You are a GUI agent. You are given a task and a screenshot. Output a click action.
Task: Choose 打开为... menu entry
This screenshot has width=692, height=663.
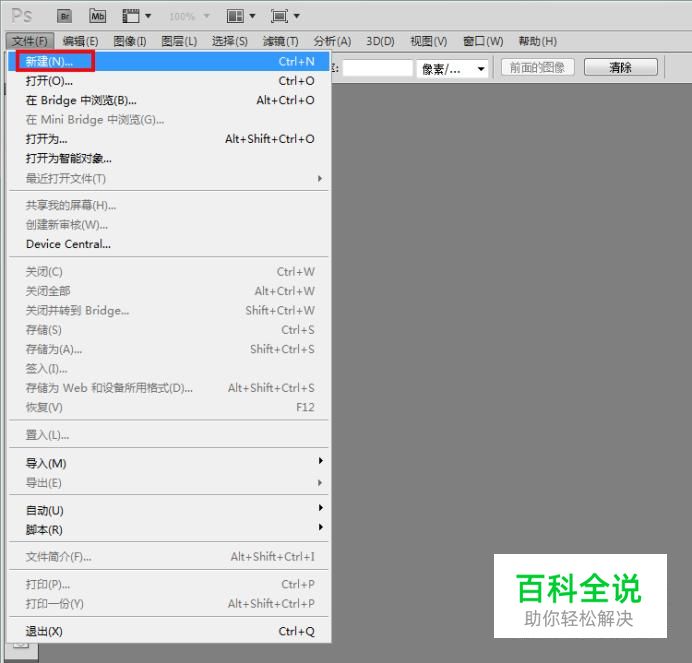tap(169, 139)
